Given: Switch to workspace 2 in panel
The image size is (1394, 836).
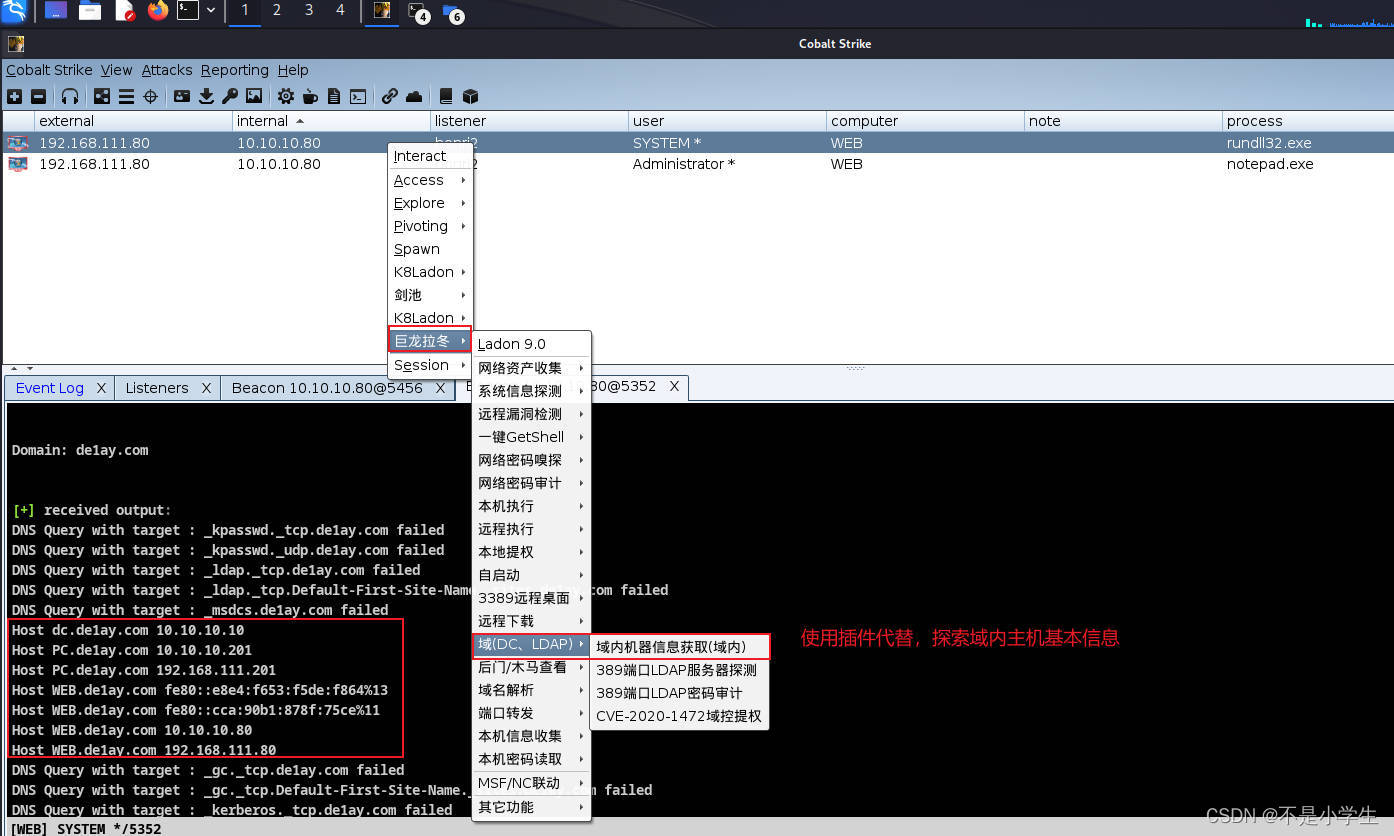Looking at the screenshot, I should click(277, 10).
